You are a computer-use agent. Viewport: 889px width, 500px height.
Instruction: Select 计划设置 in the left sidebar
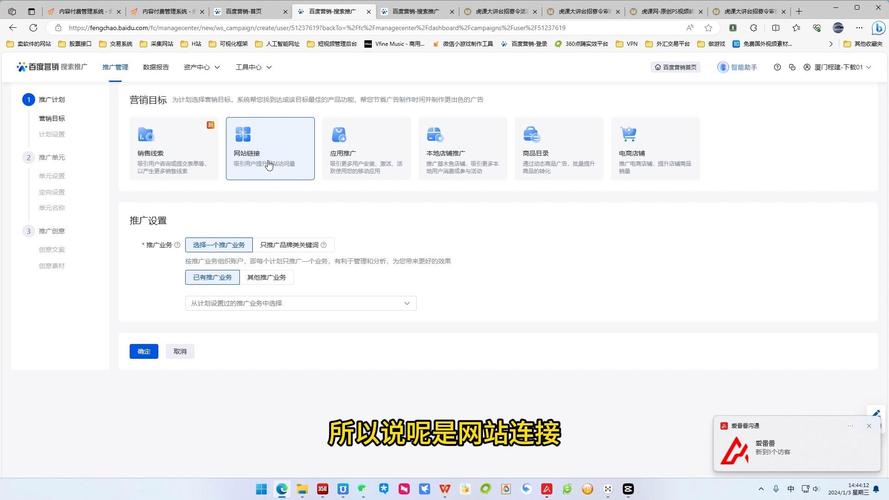(52, 134)
